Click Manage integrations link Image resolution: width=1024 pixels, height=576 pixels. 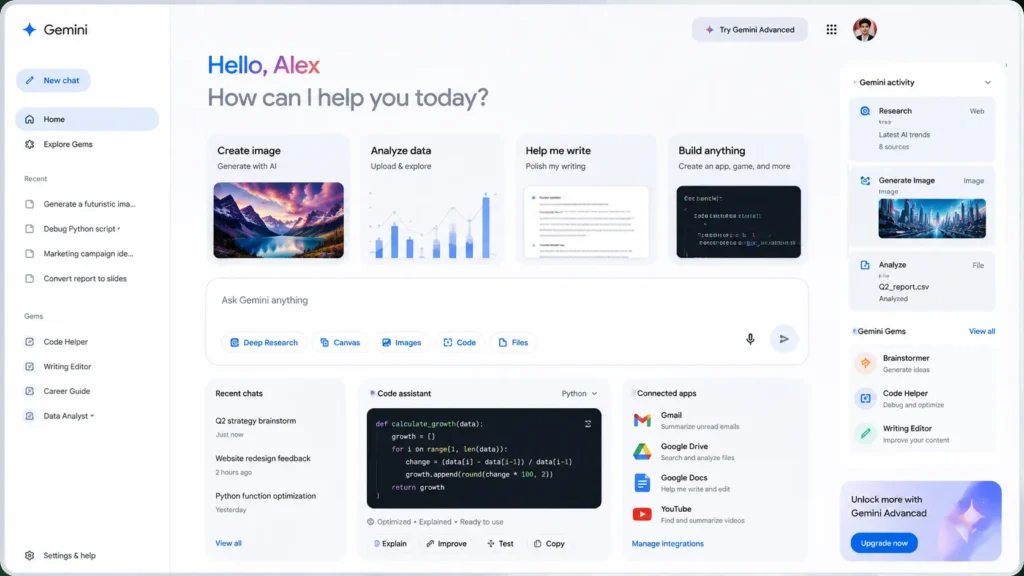click(x=667, y=544)
